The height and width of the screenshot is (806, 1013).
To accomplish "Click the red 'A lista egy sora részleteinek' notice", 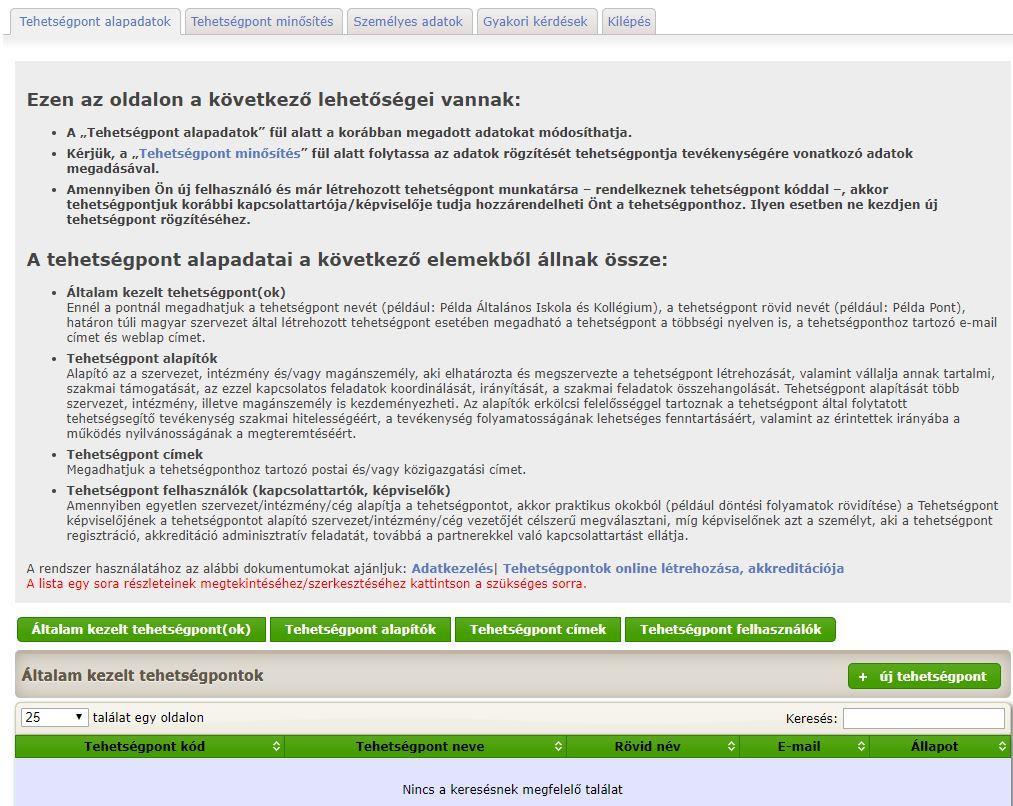I will pyautogui.click(x=306, y=584).
